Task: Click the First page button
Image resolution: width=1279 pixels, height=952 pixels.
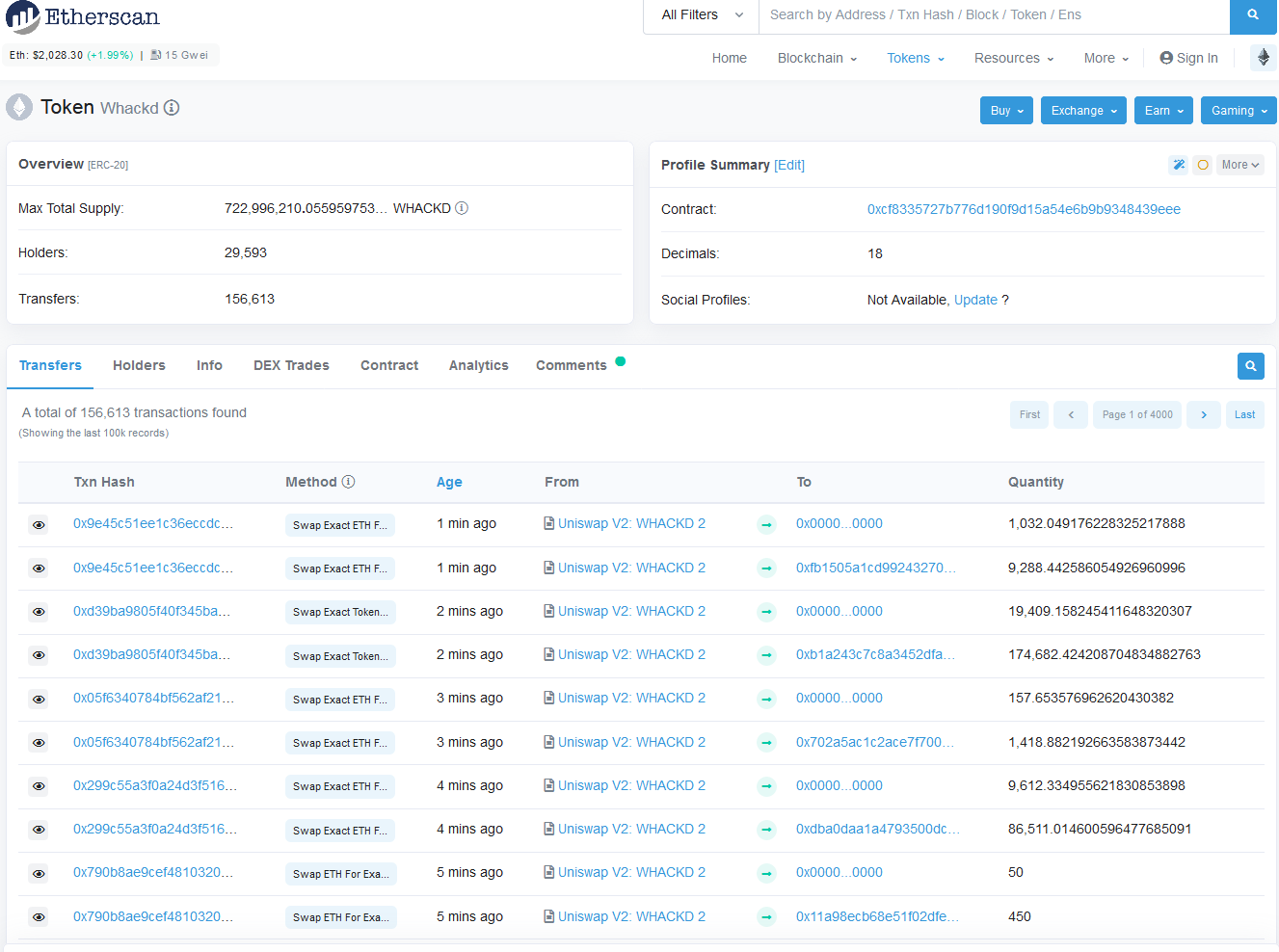Action: [x=1029, y=415]
